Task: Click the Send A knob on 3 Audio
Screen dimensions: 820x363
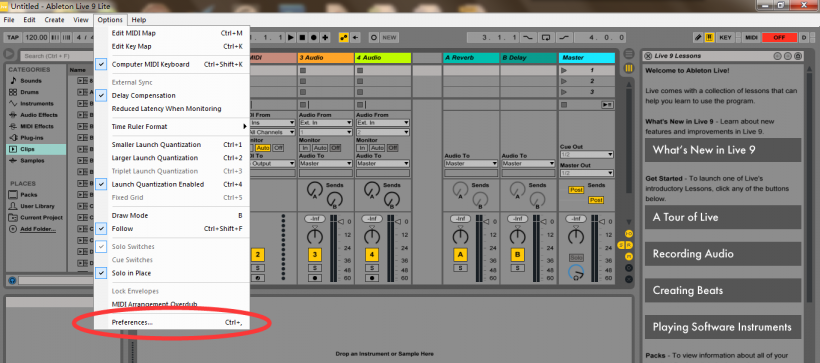Action: 315,189
